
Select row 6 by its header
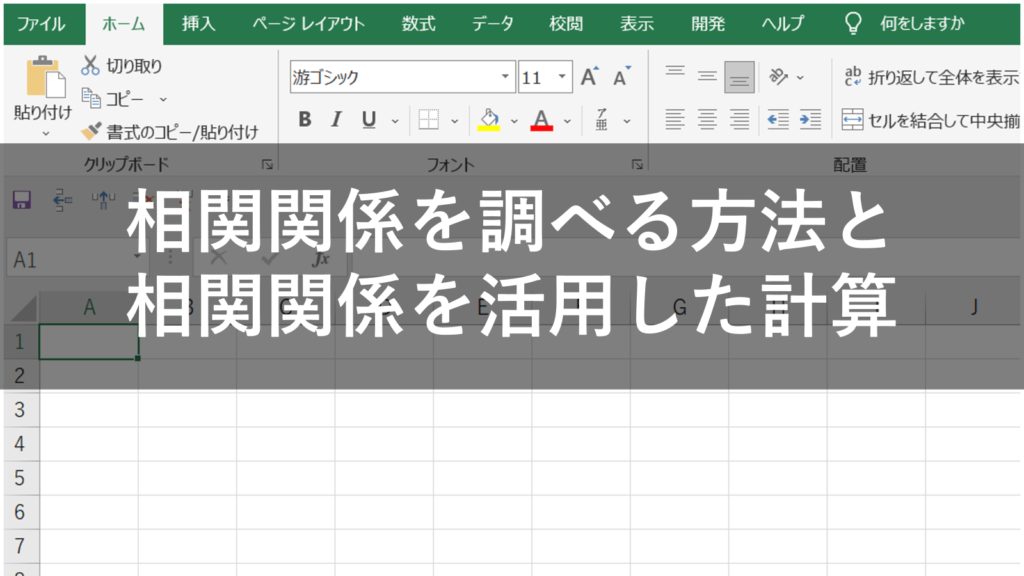(21, 512)
